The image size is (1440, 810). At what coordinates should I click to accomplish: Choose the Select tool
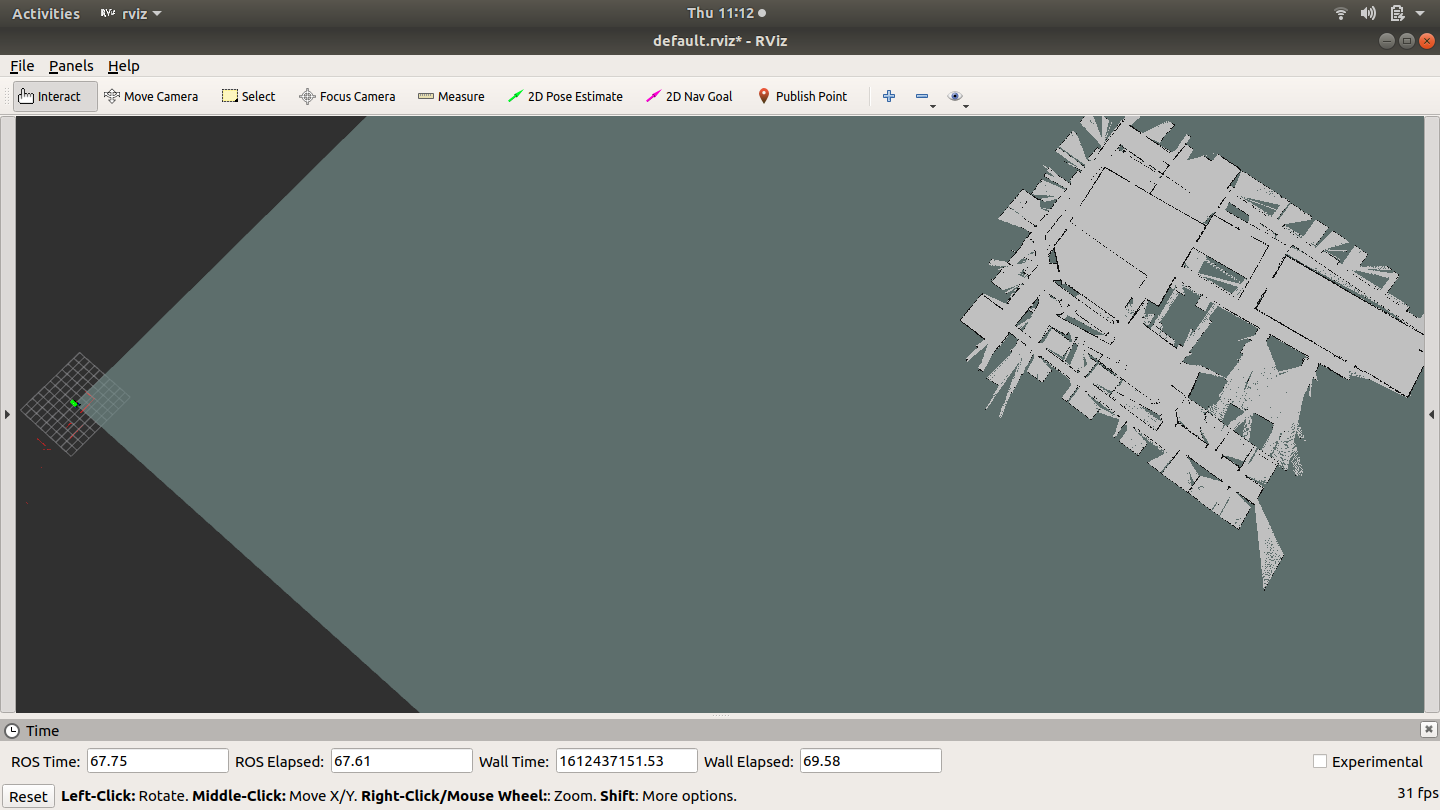(x=249, y=97)
